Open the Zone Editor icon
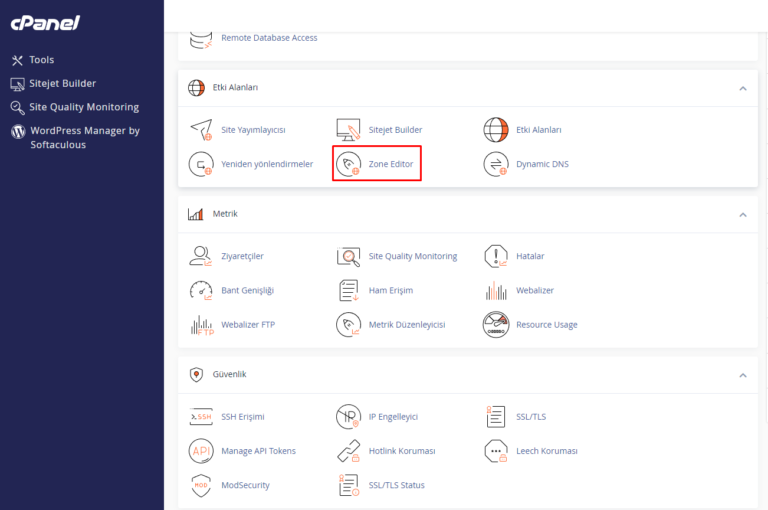The width and height of the screenshot is (768, 510). point(349,164)
